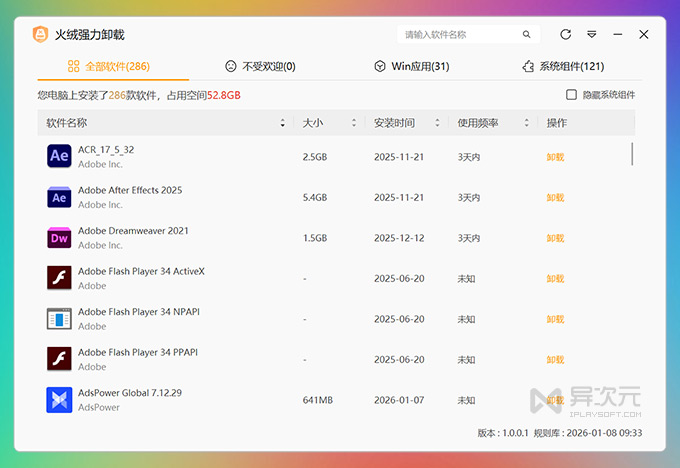Click the 1.5GB size cell
680x468 pixels.
click(x=315, y=238)
